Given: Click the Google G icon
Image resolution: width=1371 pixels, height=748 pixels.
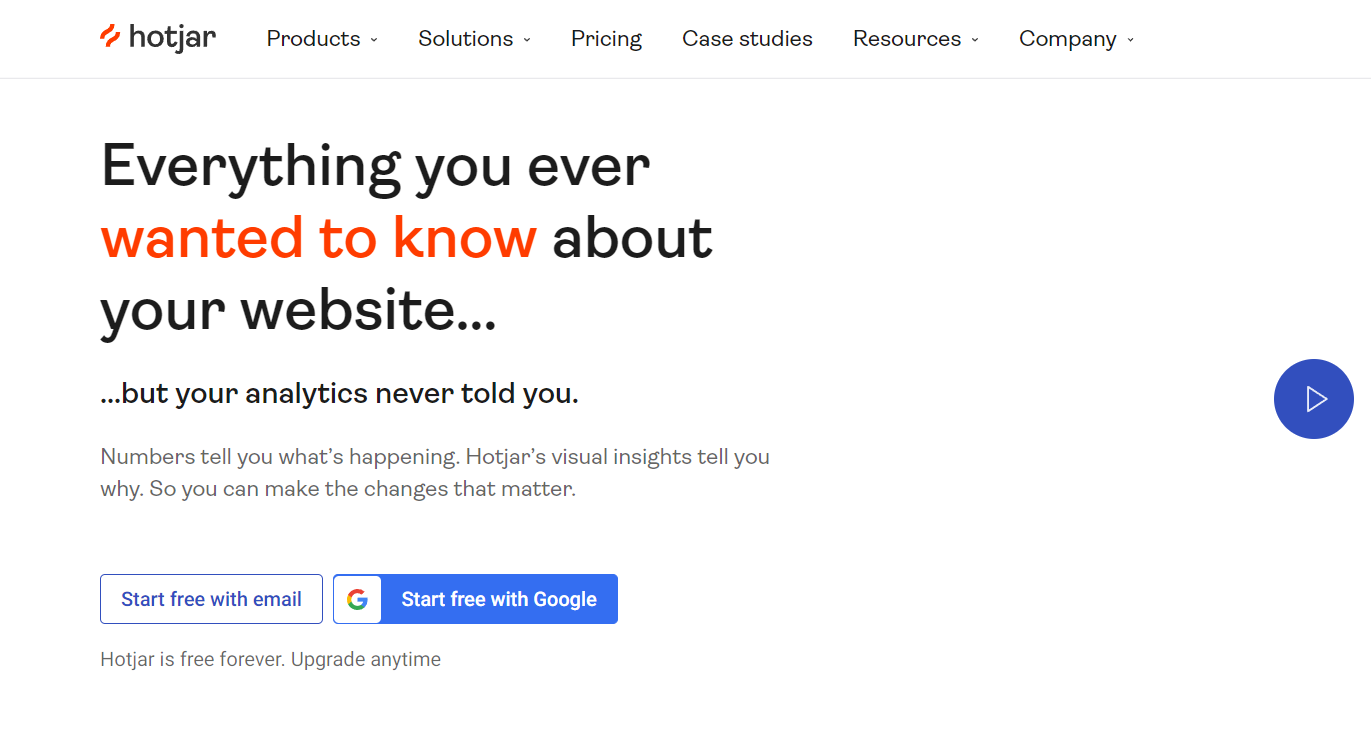Looking at the screenshot, I should (357, 599).
